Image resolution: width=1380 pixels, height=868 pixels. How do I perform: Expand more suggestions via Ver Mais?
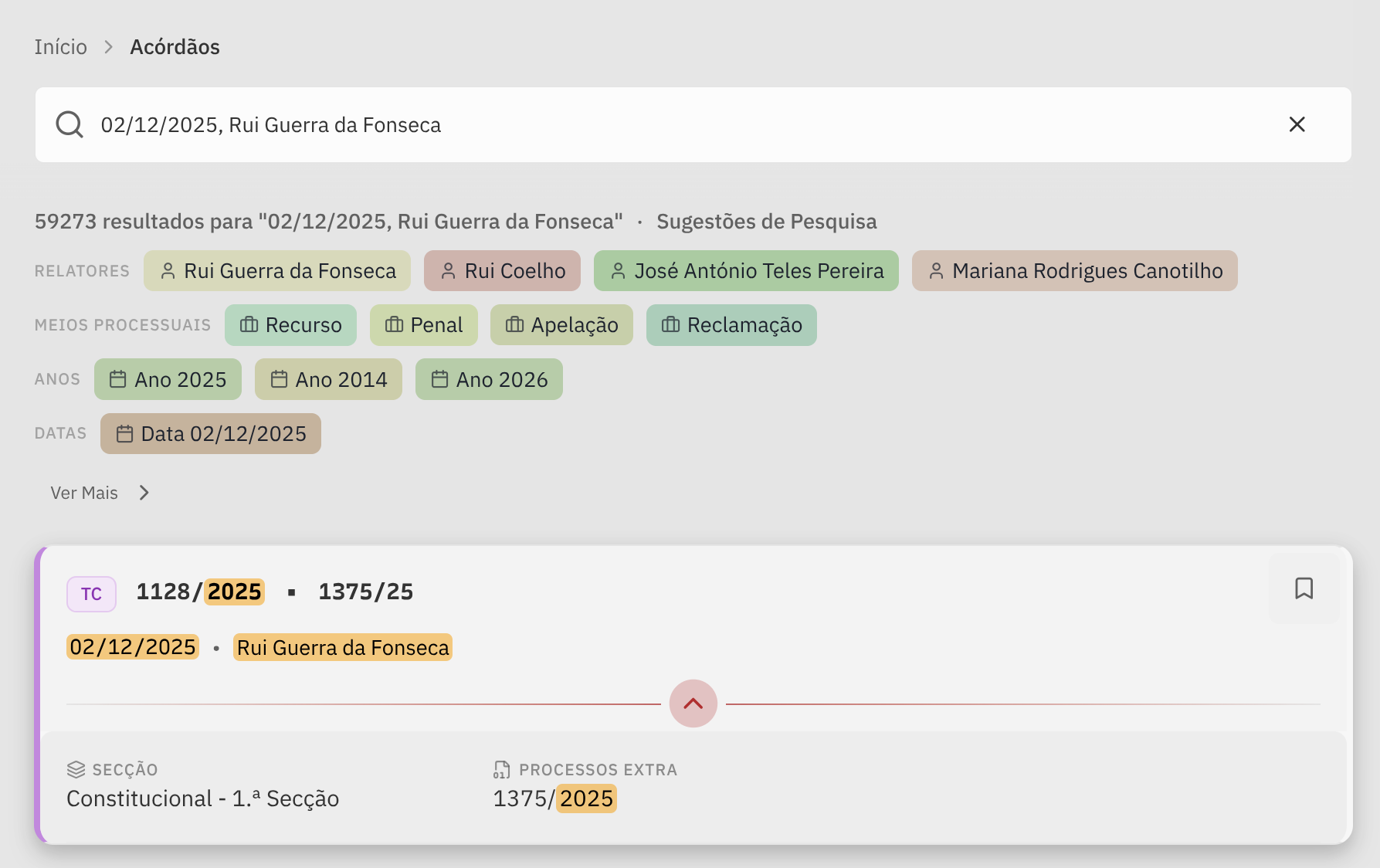point(100,493)
